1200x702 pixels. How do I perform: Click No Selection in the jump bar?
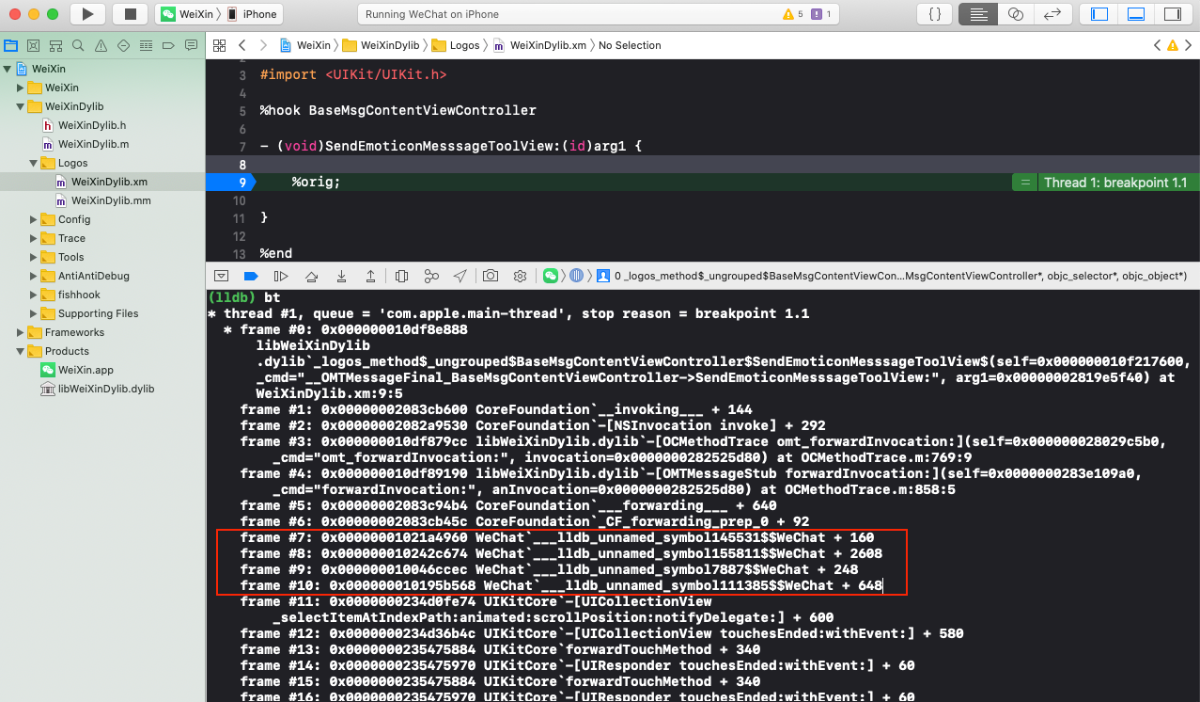point(630,46)
